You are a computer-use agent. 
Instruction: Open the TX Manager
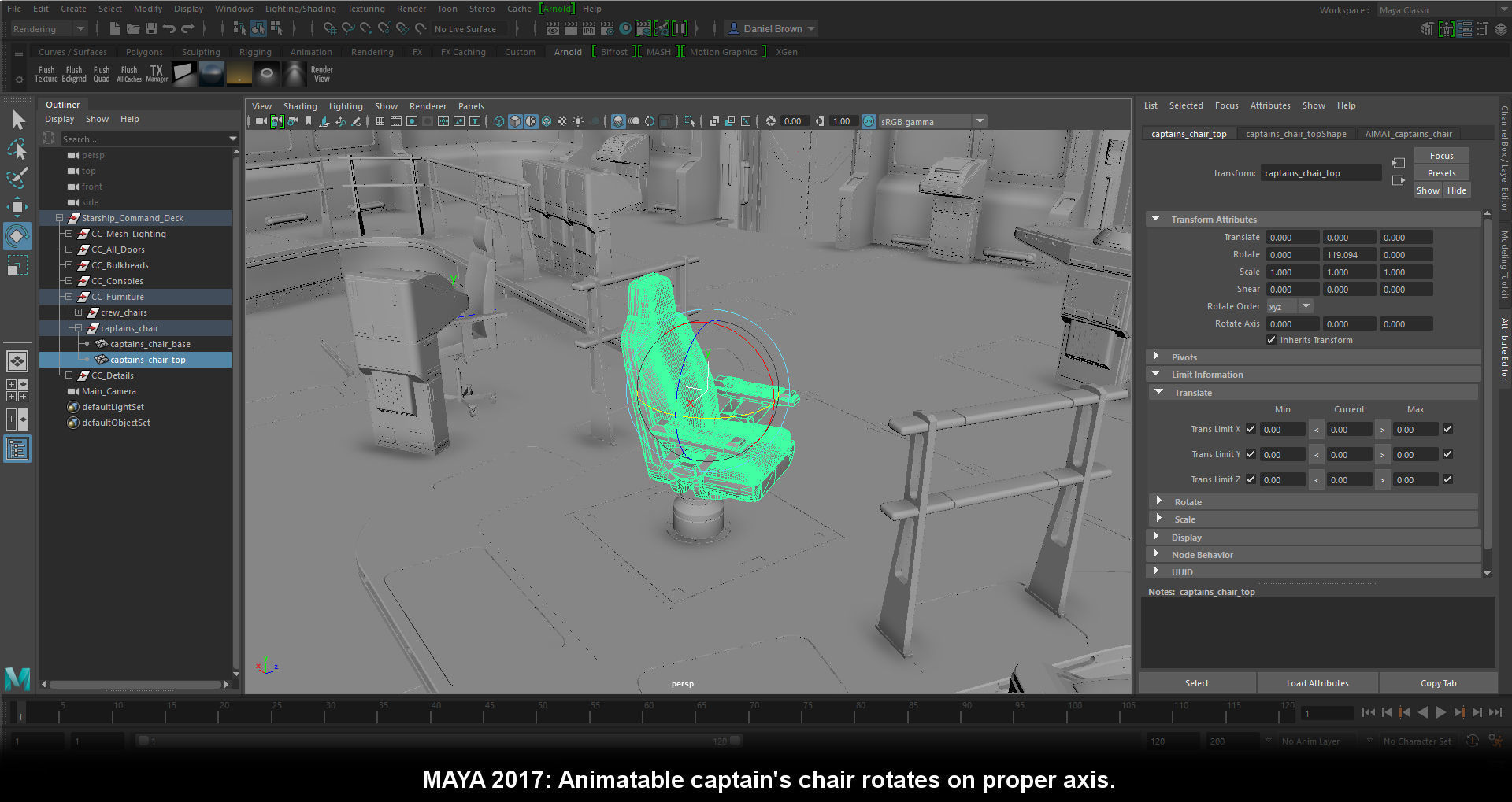coord(157,74)
